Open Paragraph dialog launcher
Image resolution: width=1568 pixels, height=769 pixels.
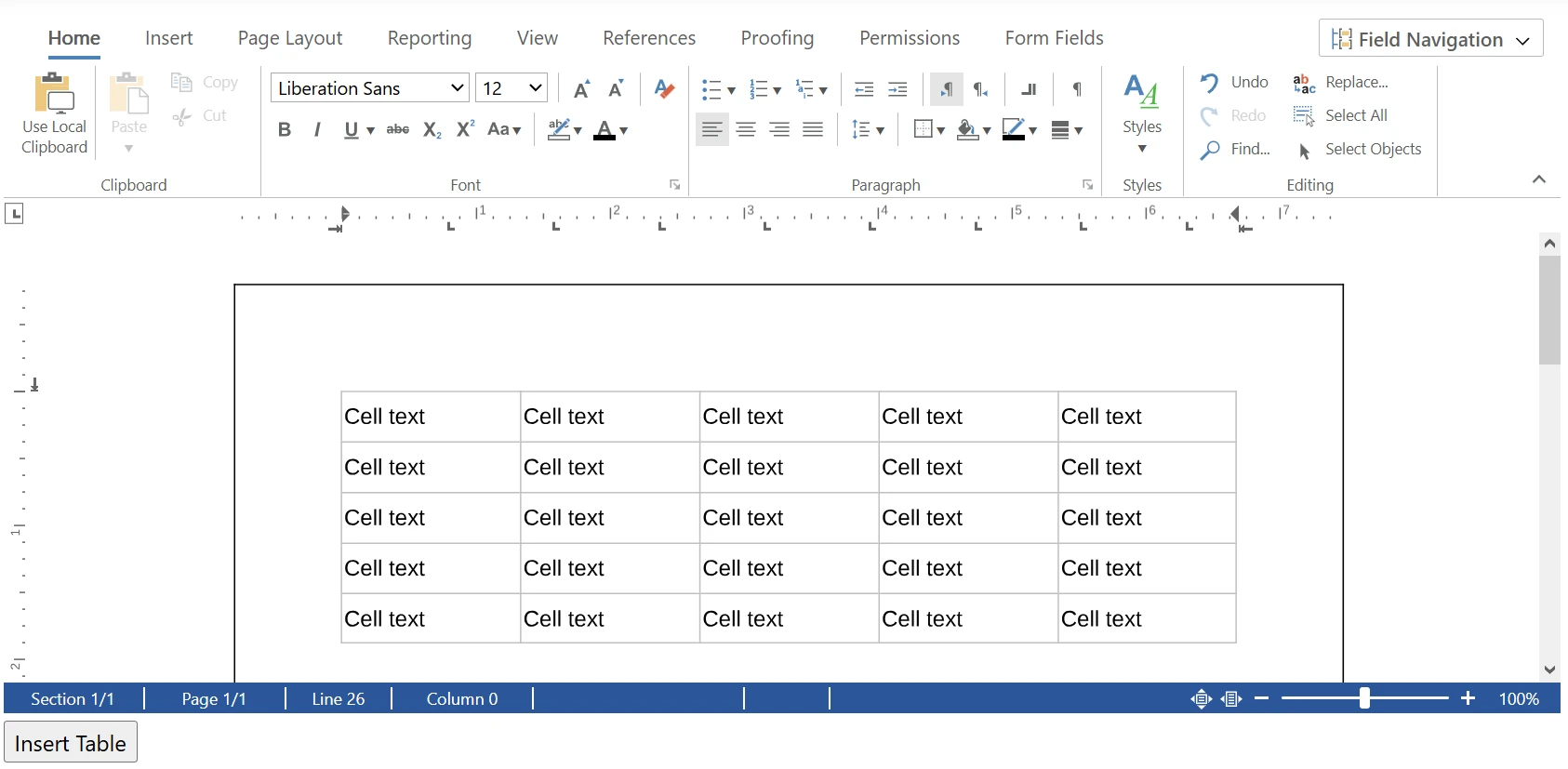coord(1087,185)
